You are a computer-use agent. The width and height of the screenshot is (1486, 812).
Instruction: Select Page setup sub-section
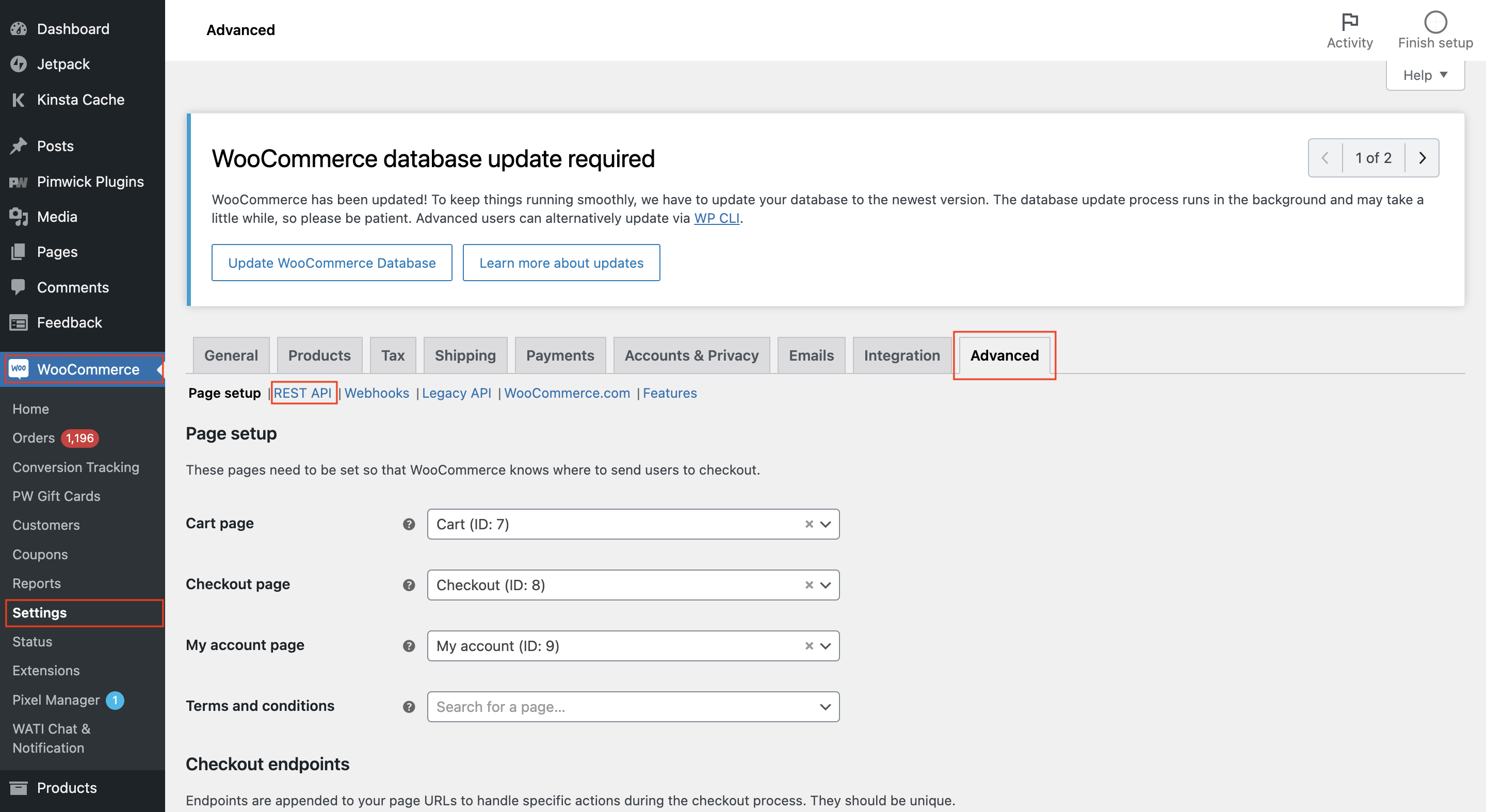224,393
